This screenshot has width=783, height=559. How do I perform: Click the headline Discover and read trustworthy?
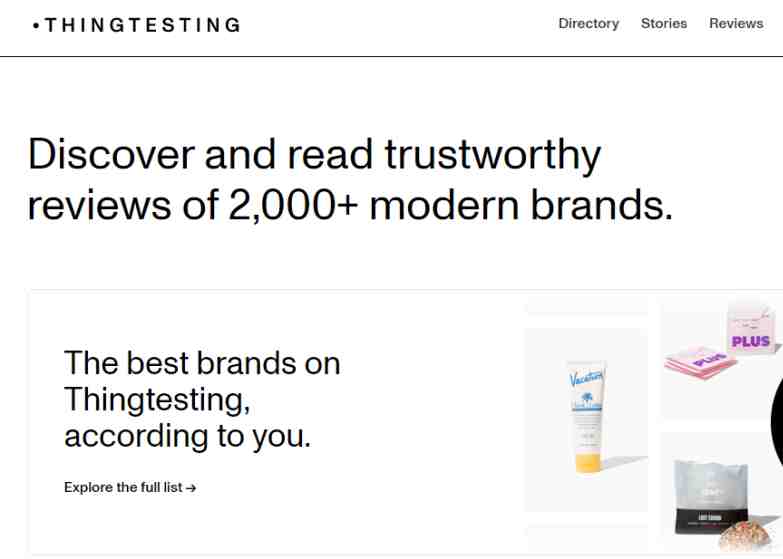point(315,155)
